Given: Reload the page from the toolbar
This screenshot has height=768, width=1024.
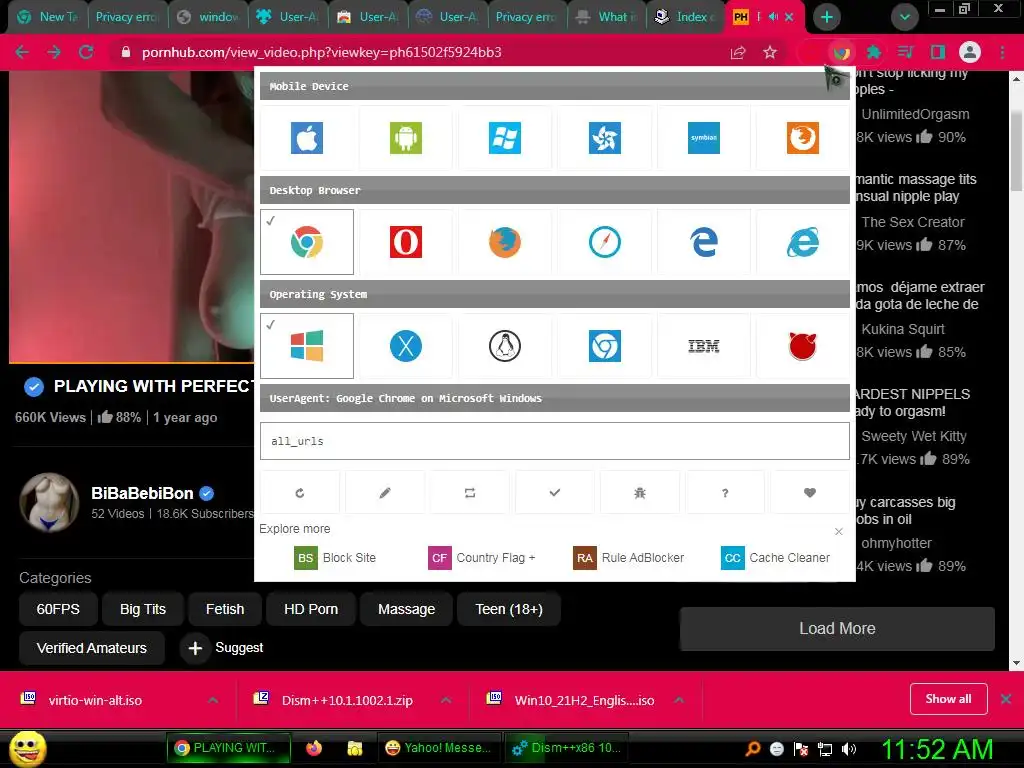Looking at the screenshot, I should pos(86,52).
